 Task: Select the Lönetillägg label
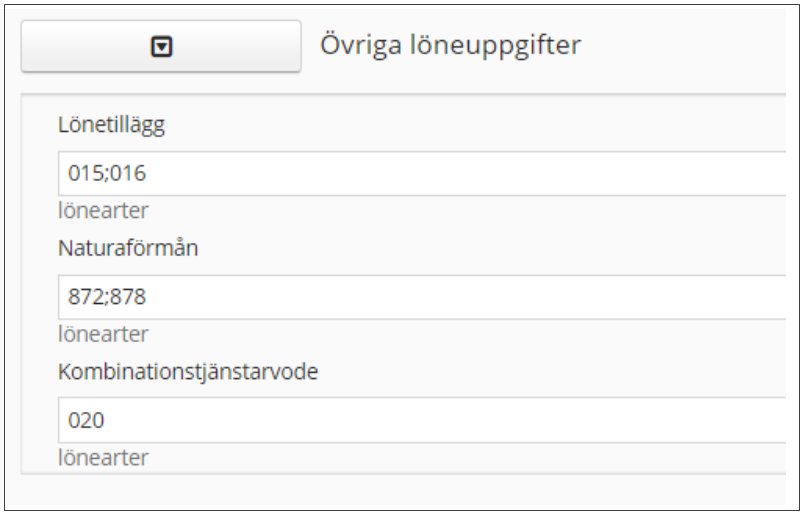(111, 125)
